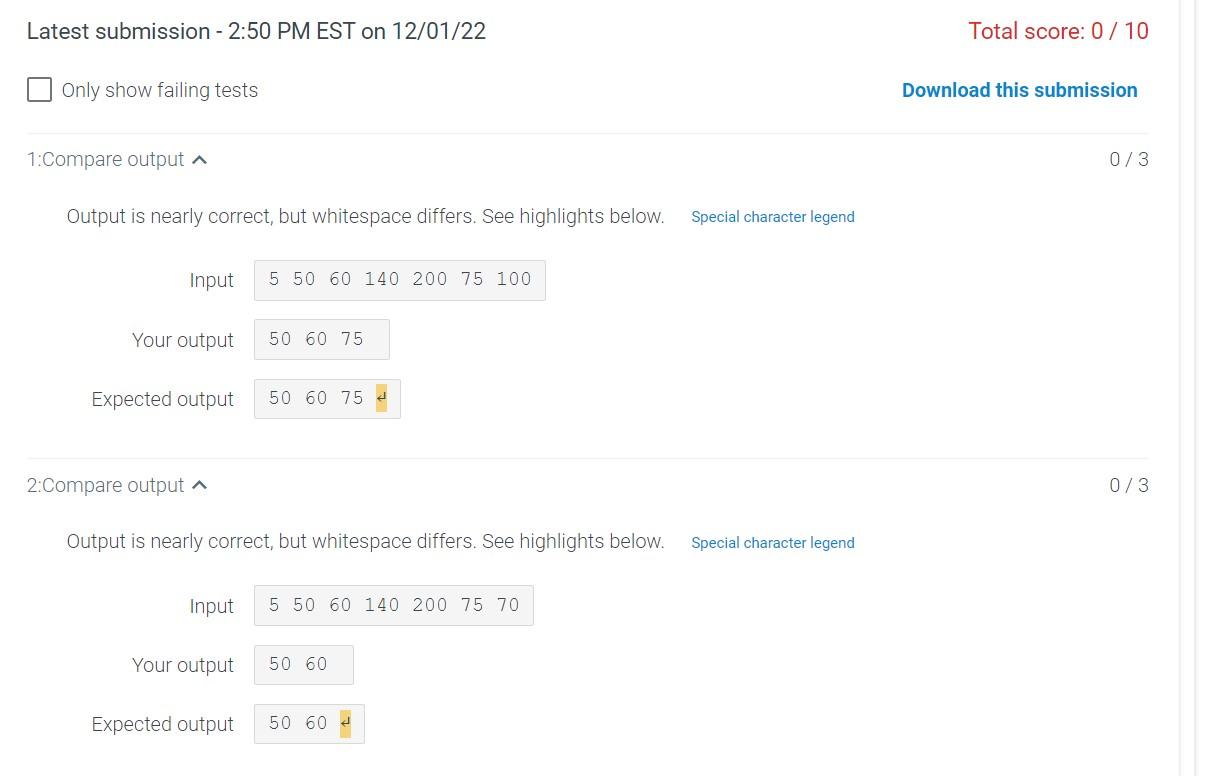Screen dimensions: 1205x776
Task: Click the 0 / 3 score for test 1
Action: point(1129,159)
